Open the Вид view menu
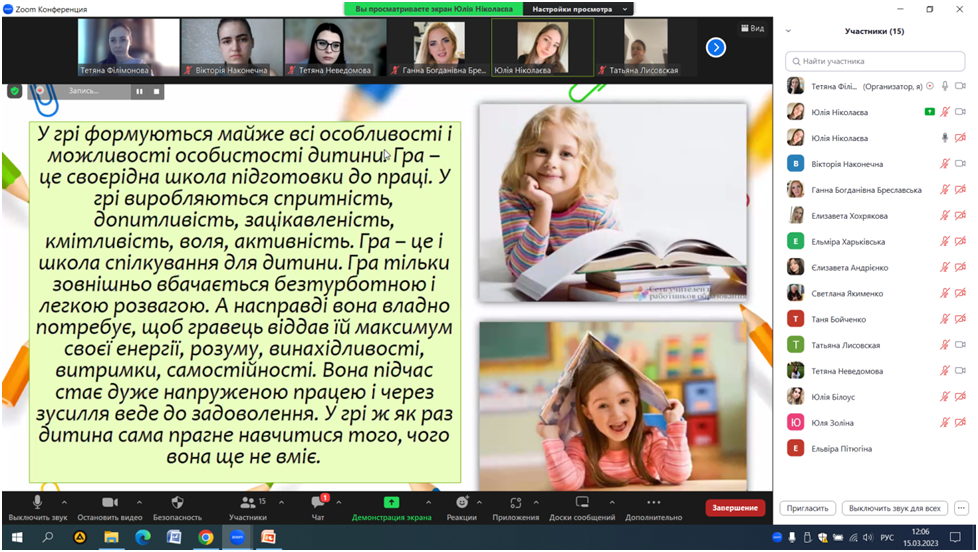 coord(751,28)
